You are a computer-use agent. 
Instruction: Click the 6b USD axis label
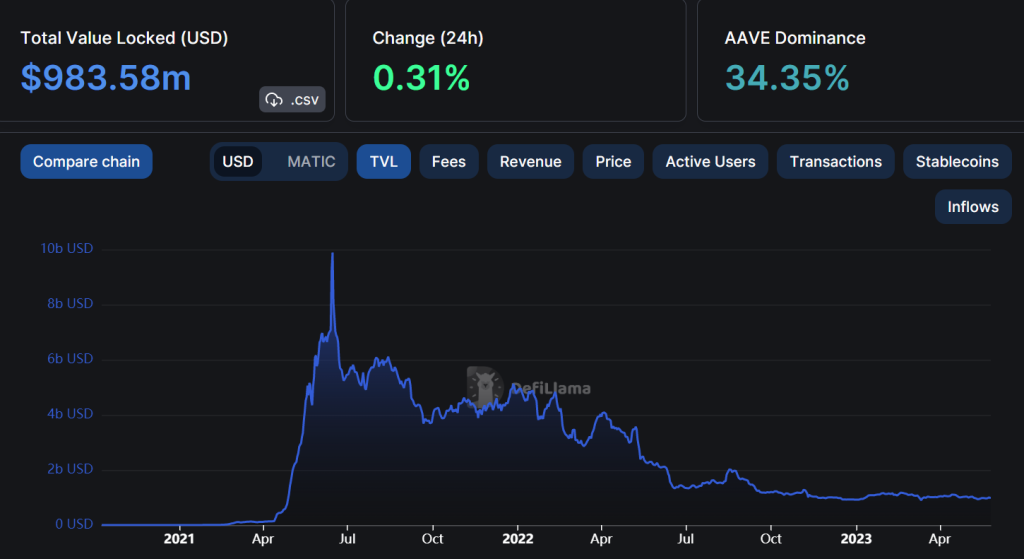pos(70,359)
